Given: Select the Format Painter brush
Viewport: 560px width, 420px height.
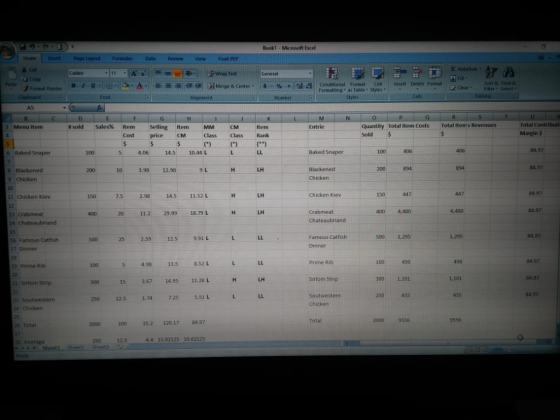Looking at the screenshot, I should click(25, 88).
